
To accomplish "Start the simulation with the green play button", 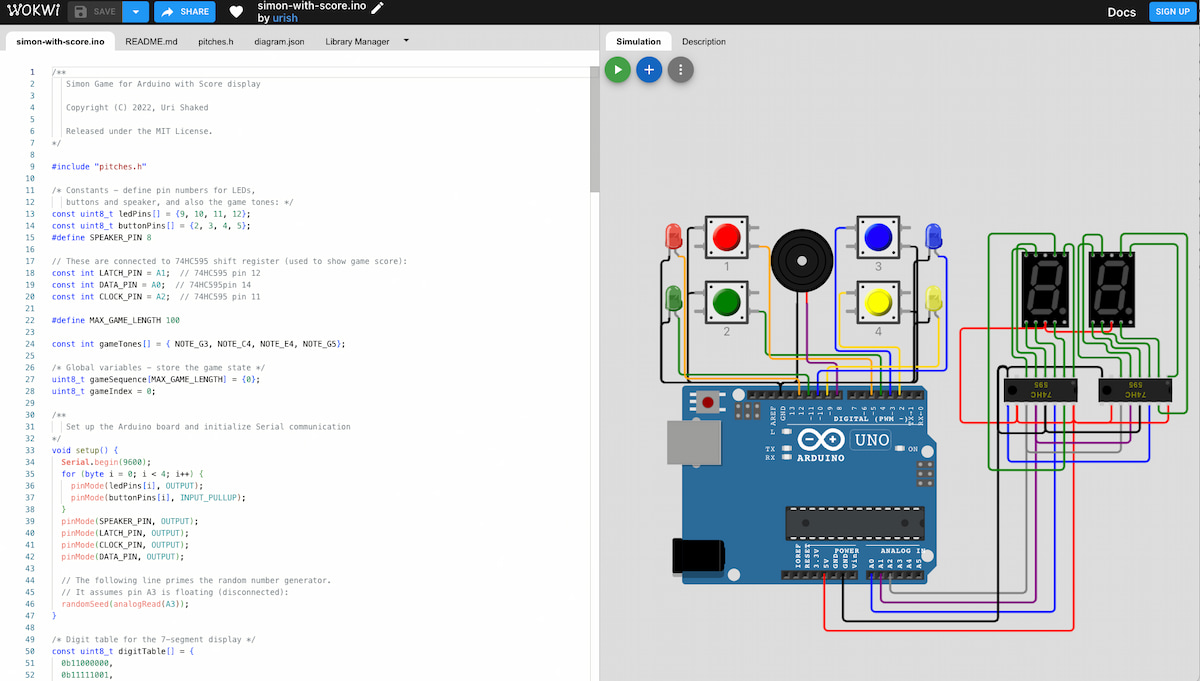I will [x=617, y=70].
